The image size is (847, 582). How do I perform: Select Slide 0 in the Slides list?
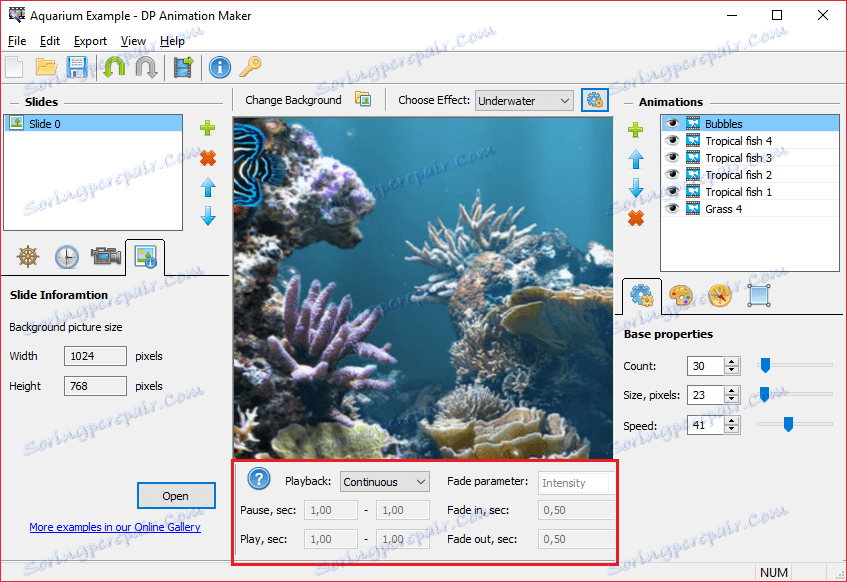tap(93, 124)
